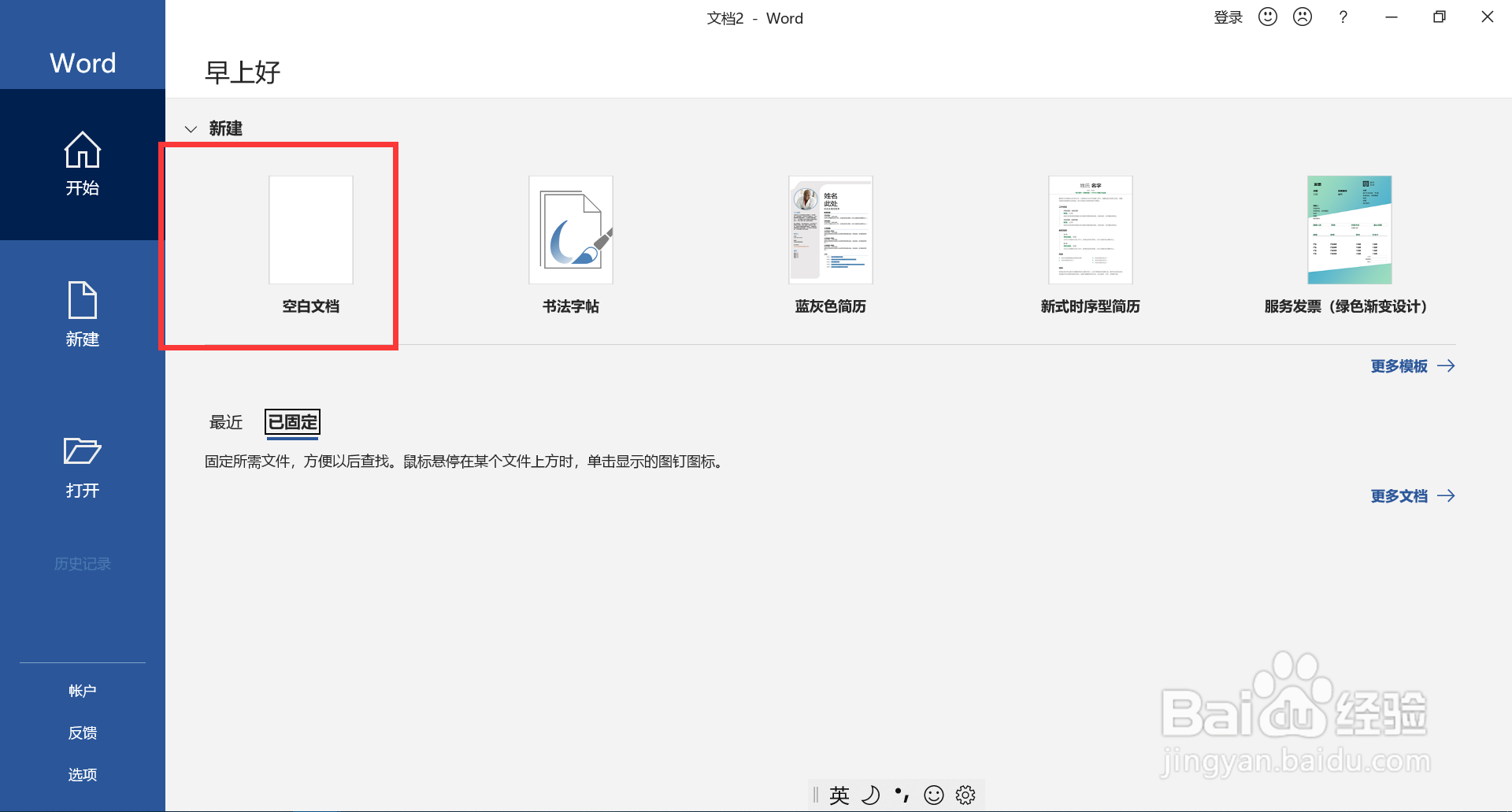This screenshot has height=812, width=1512.
Task: Click the 英 input language indicator
Action: click(x=839, y=795)
